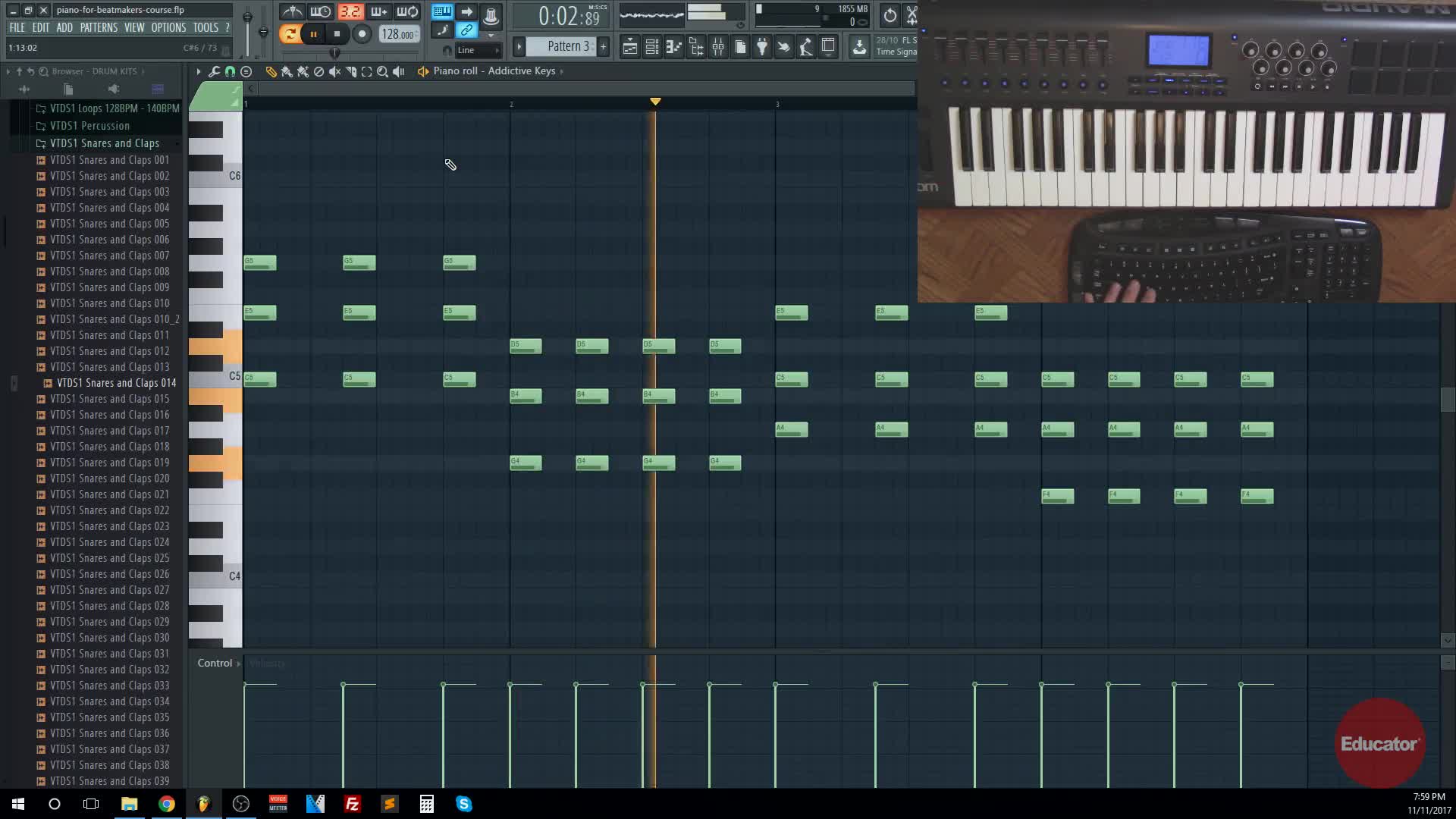Open Chrome from the taskbar
The width and height of the screenshot is (1456, 819).
(x=166, y=804)
